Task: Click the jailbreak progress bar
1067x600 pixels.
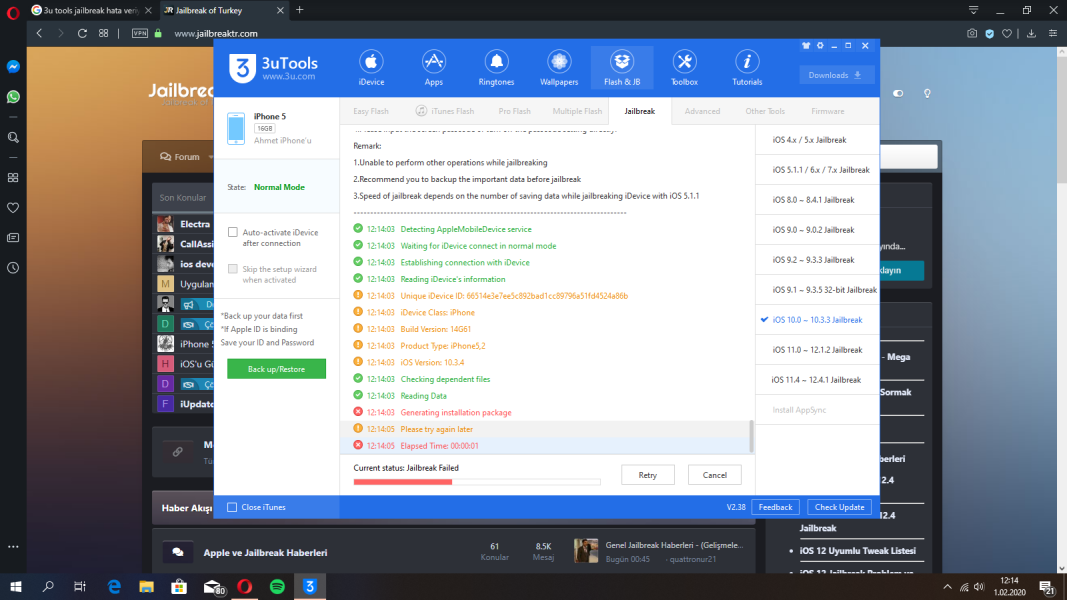Action: pyautogui.click(x=477, y=482)
